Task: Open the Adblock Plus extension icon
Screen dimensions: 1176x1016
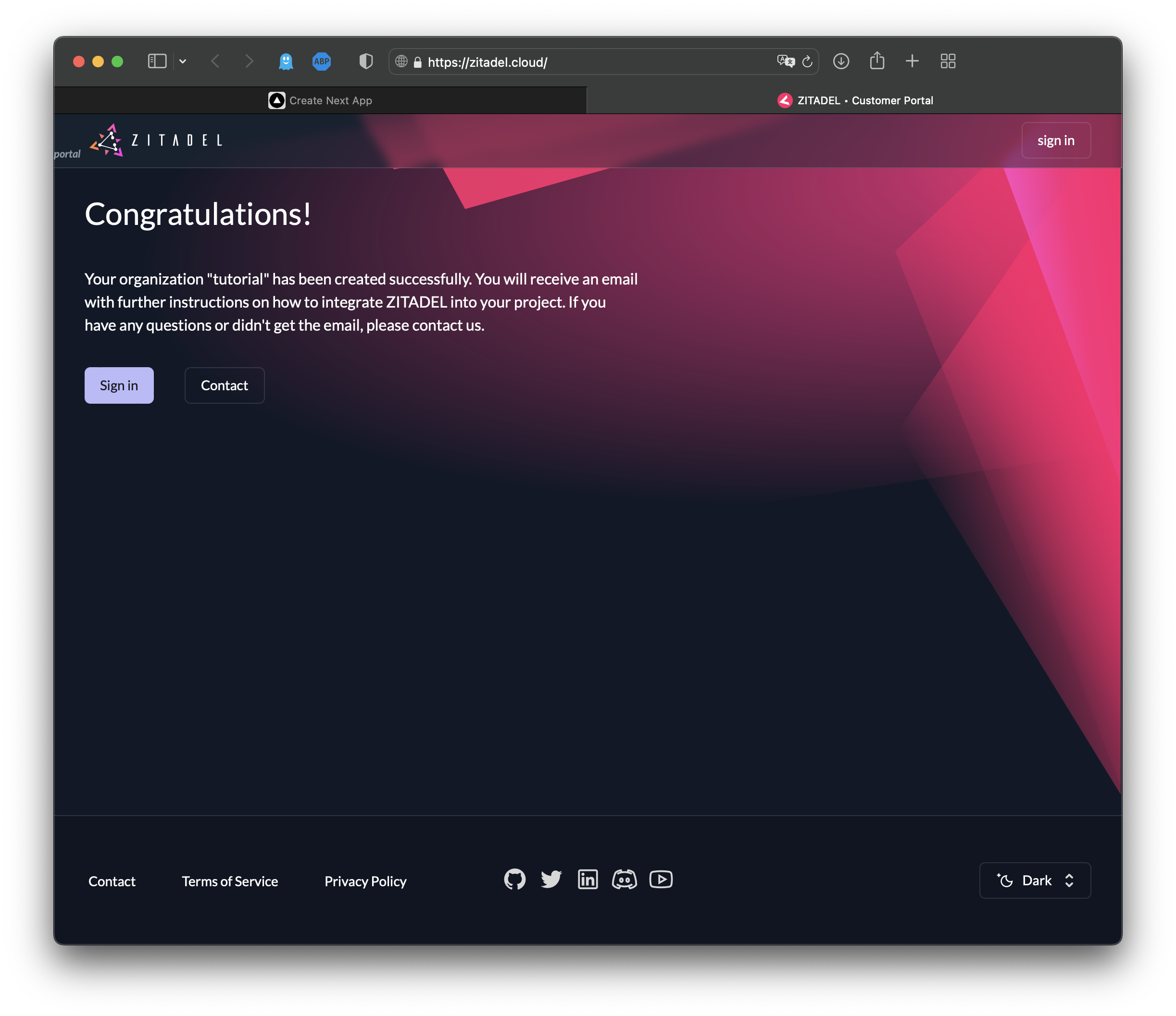Action: [322, 61]
